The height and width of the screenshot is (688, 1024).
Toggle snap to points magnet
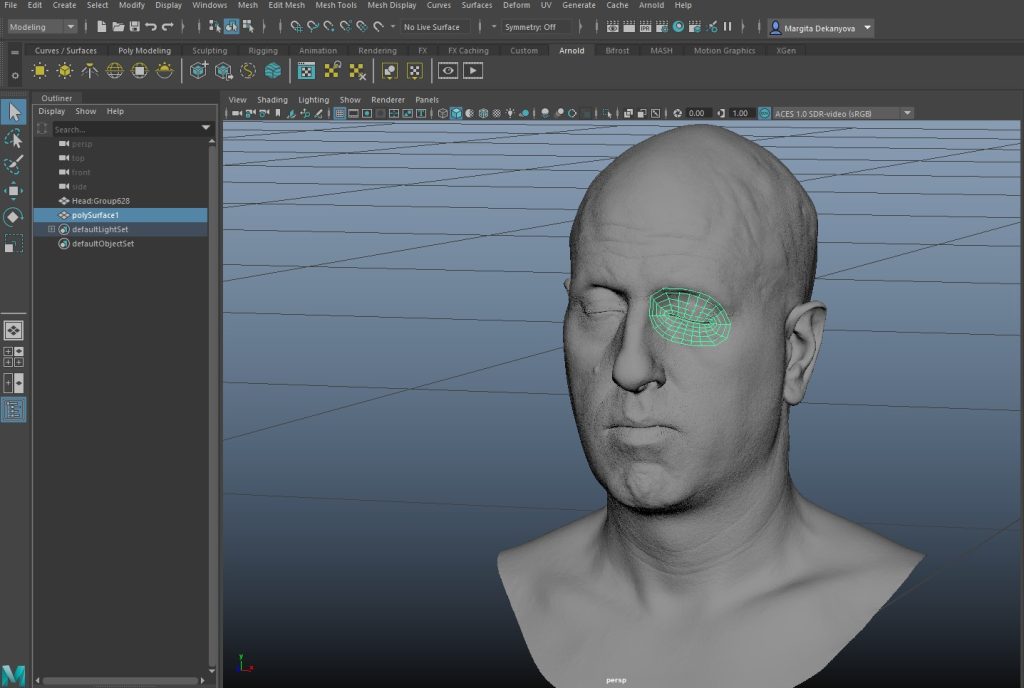[x=329, y=27]
